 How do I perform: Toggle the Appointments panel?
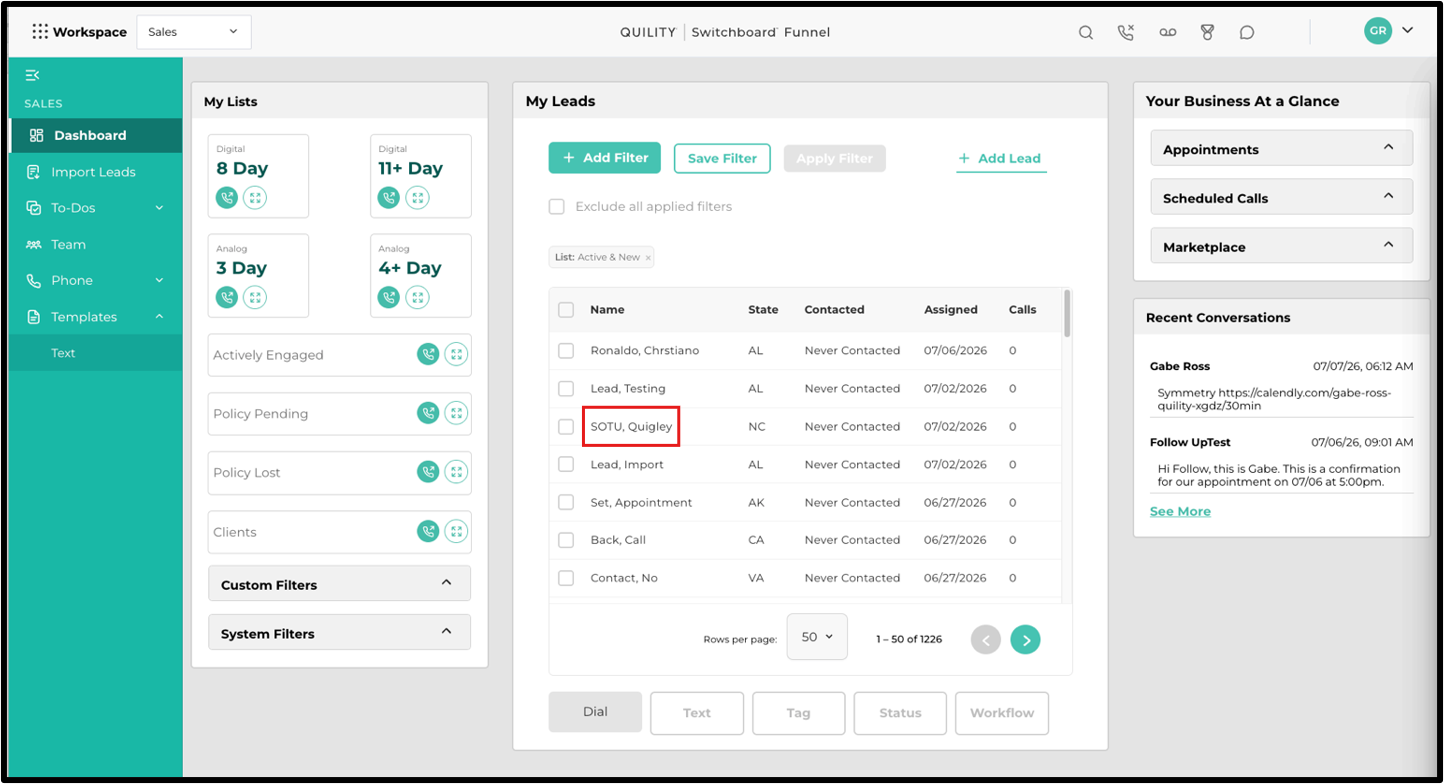pyautogui.click(x=1281, y=148)
